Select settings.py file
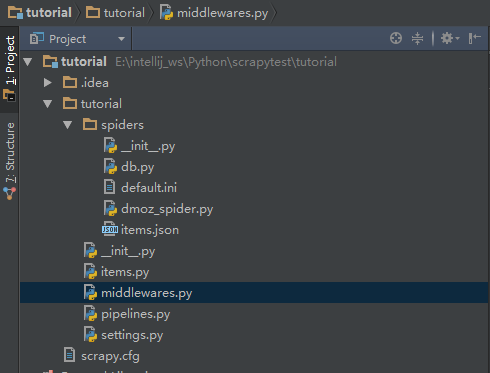This screenshot has width=490, height=373. (132, 335)
